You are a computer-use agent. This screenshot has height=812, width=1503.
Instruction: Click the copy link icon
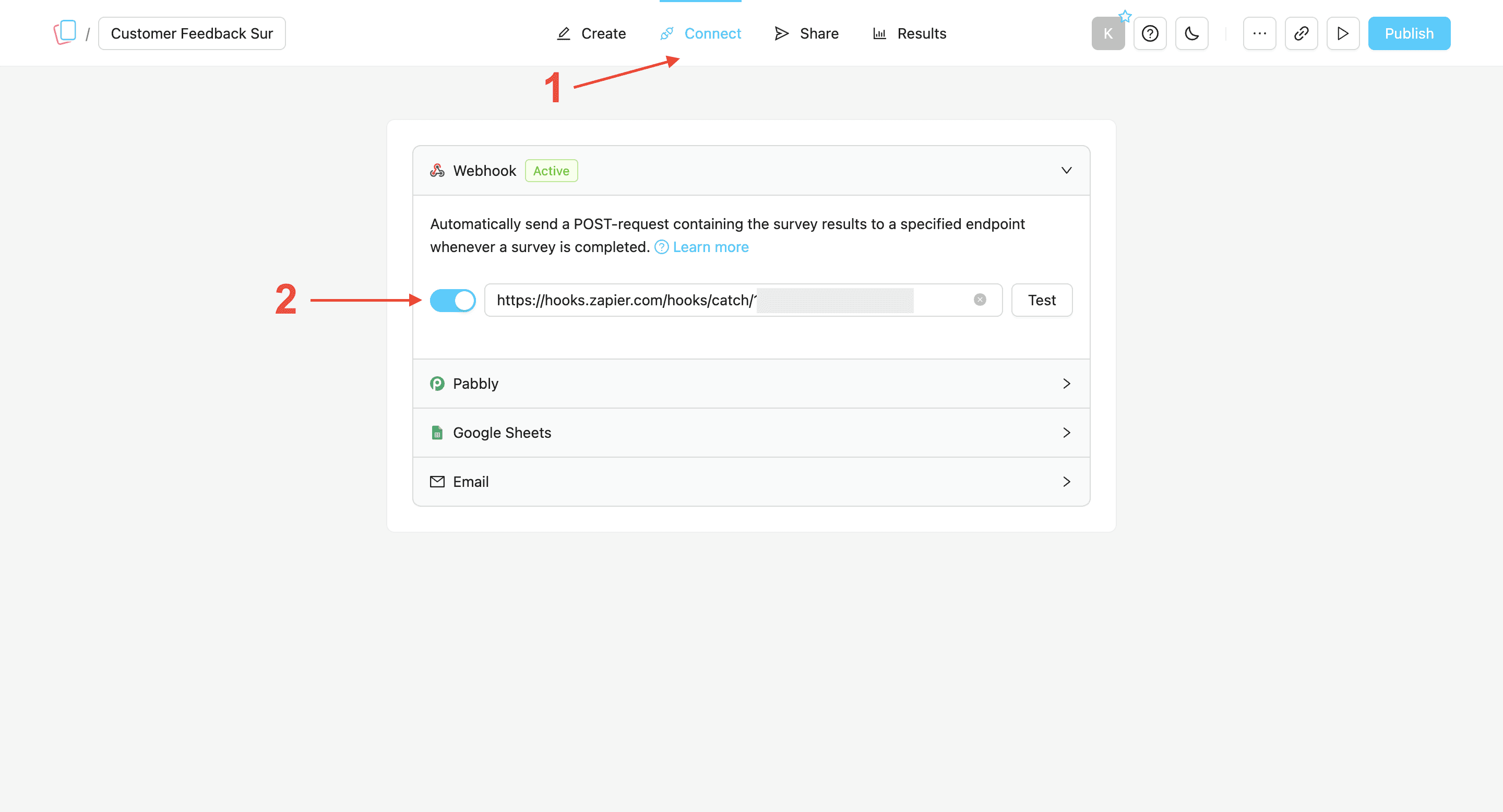1301,33
